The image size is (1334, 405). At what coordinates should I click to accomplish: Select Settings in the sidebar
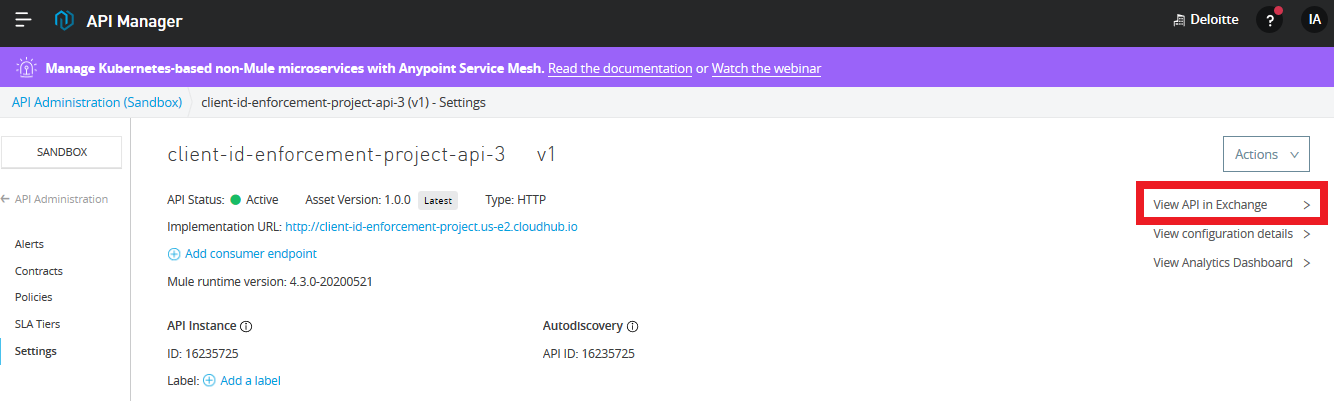coord(36,351)
